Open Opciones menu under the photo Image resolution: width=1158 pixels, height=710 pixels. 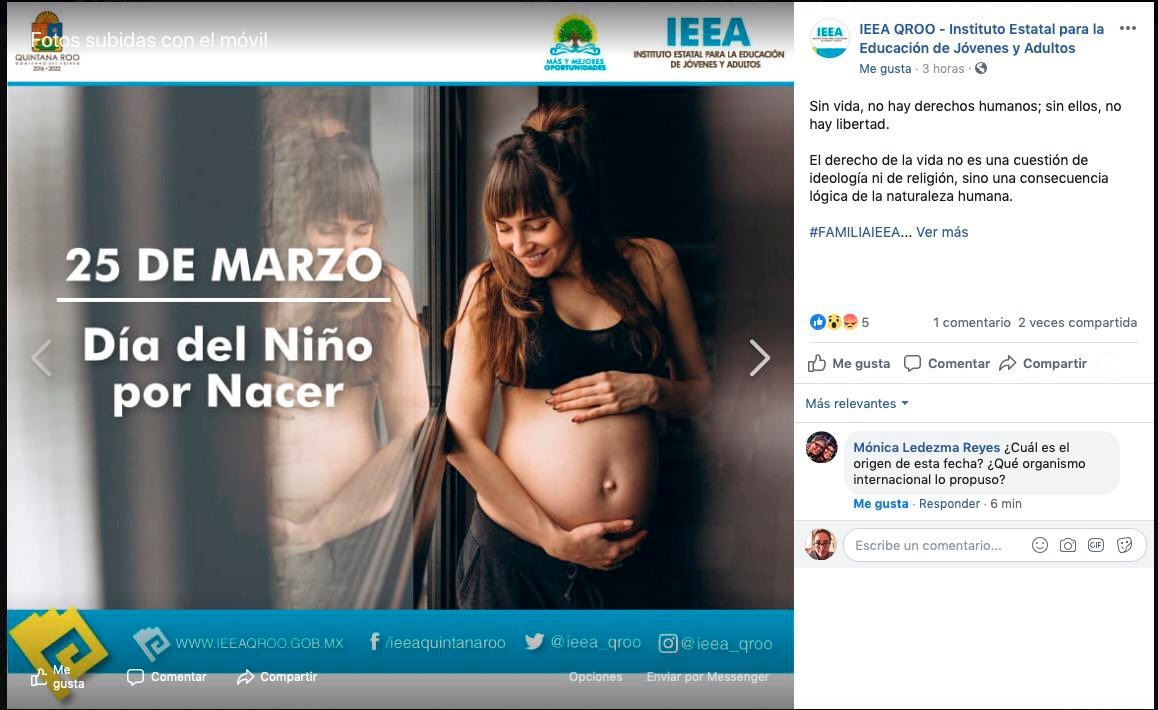tap(595, 677)
